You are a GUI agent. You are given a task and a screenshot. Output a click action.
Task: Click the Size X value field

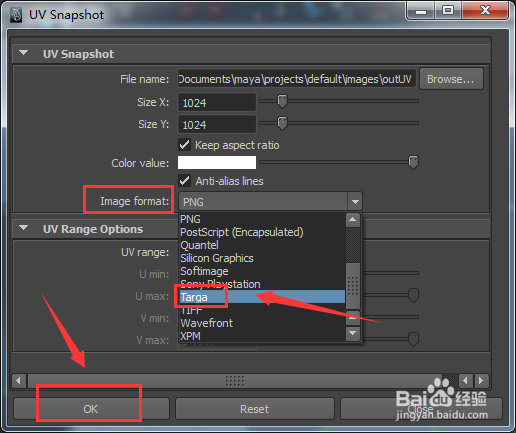pyautogui.click(x=217, y=102)
